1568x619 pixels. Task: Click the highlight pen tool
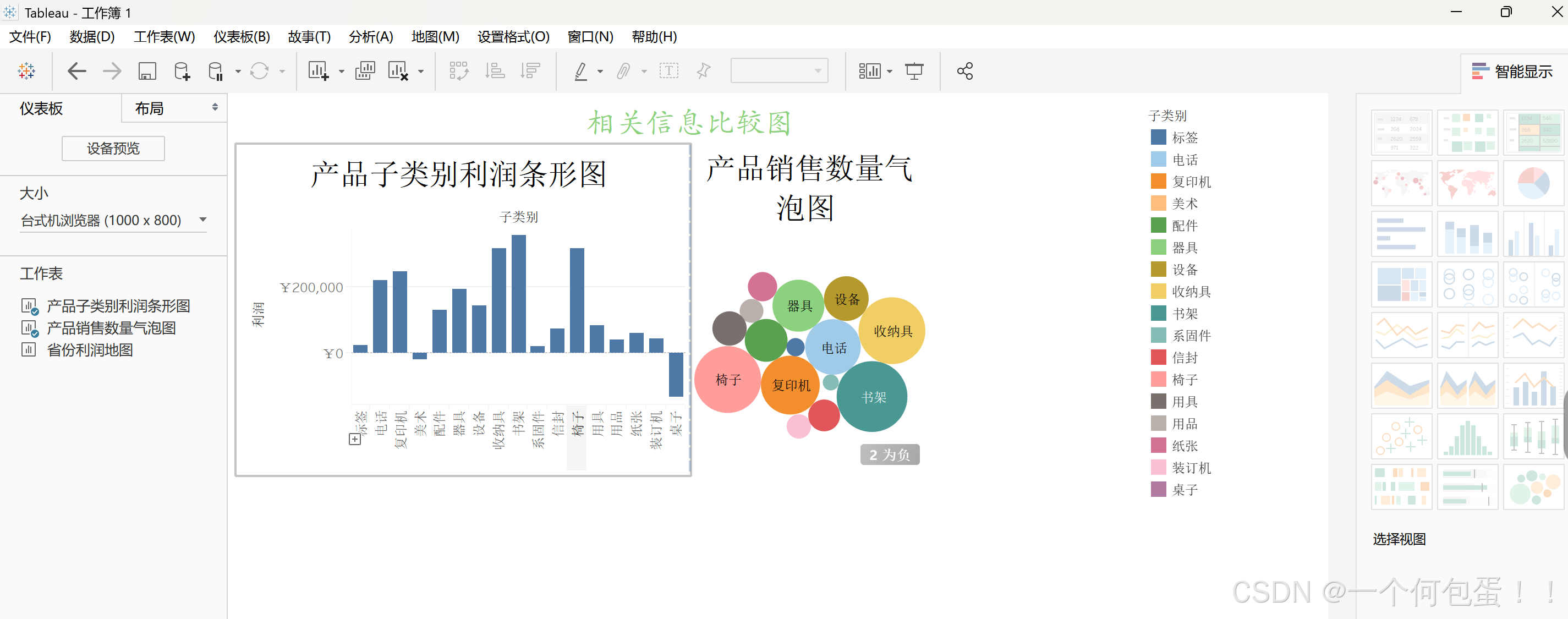coord(580,71)
